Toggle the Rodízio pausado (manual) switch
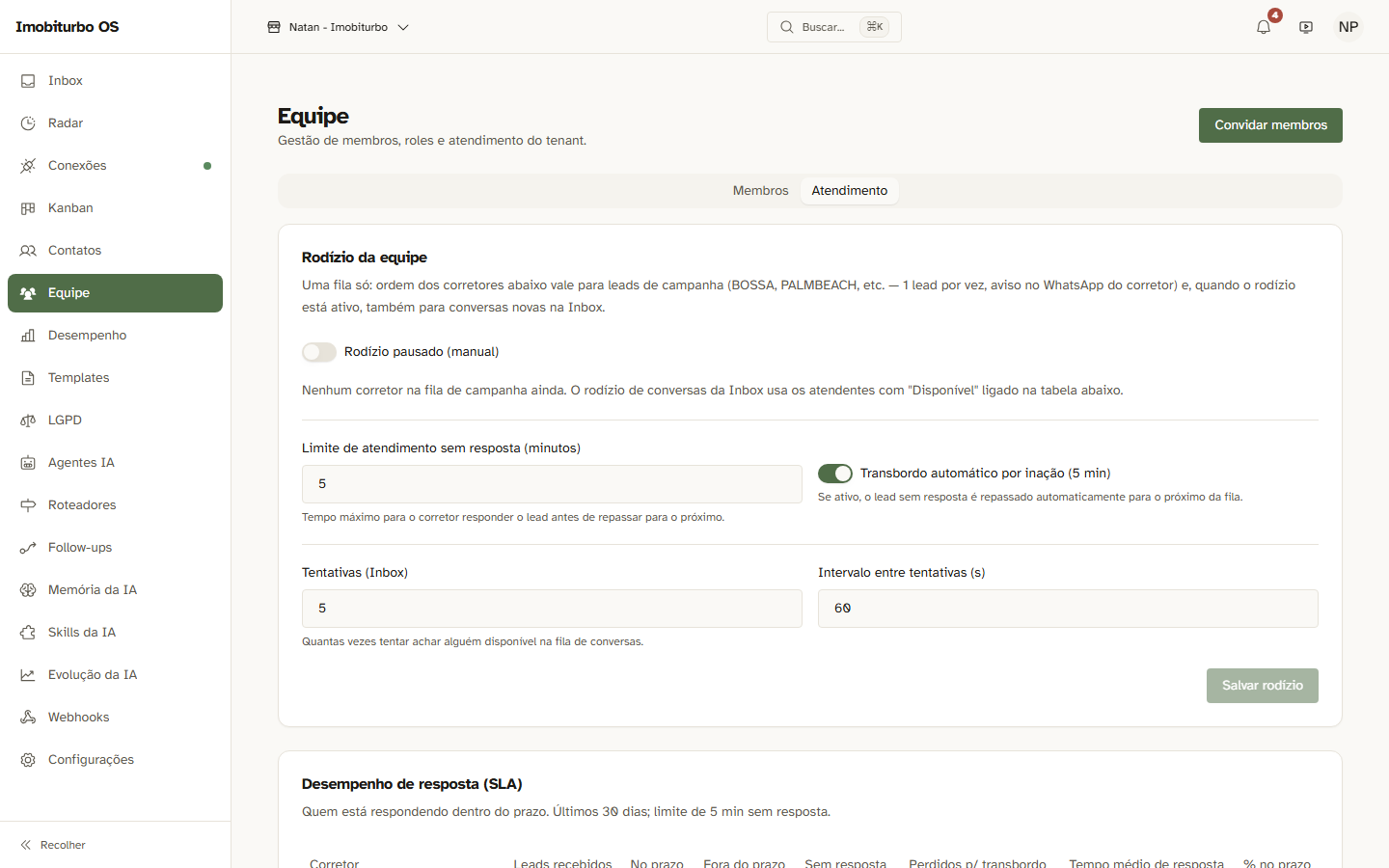 pyautogui.click(x=319, y=352)
